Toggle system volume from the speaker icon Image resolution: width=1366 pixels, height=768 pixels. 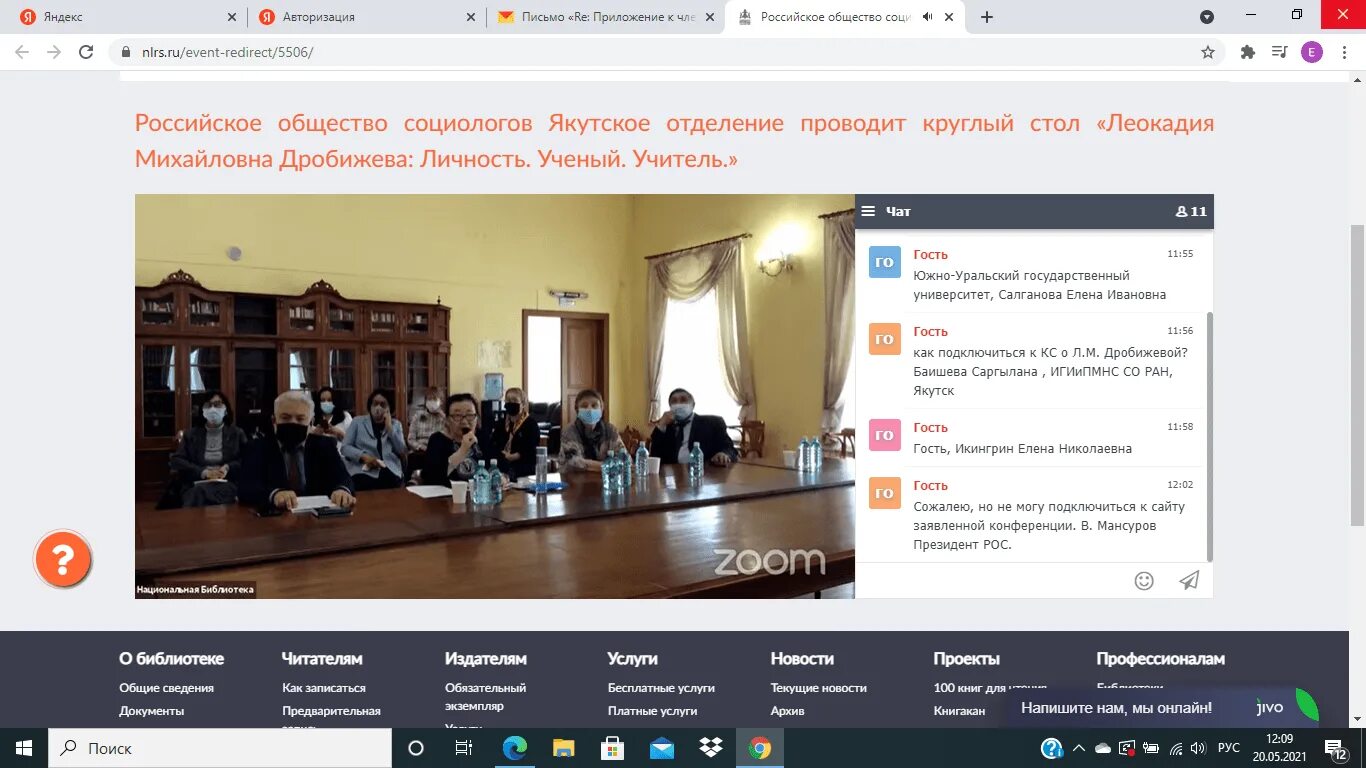[1196, 747]
